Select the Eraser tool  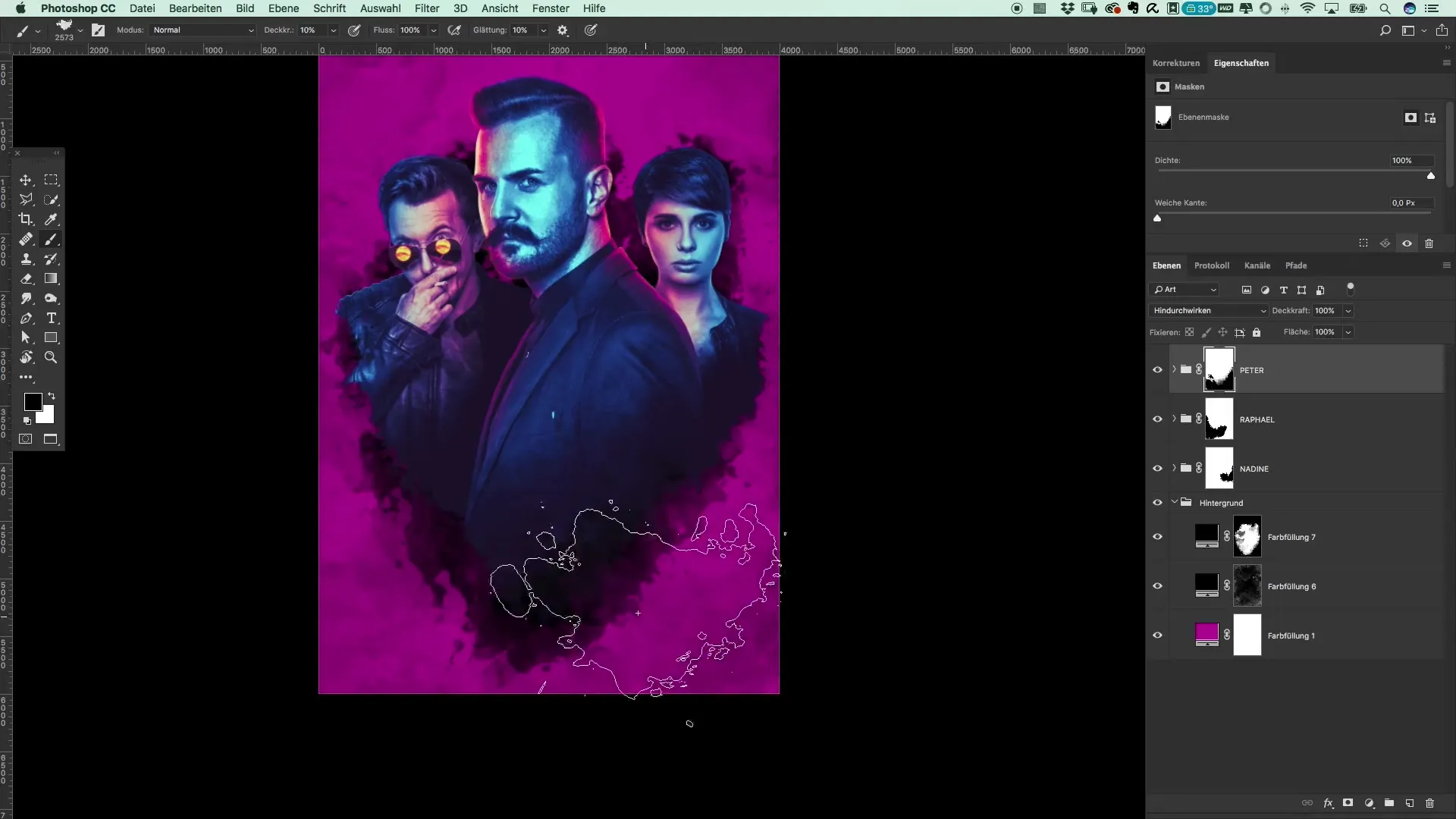pyautogui.click(x=26, y=278)
